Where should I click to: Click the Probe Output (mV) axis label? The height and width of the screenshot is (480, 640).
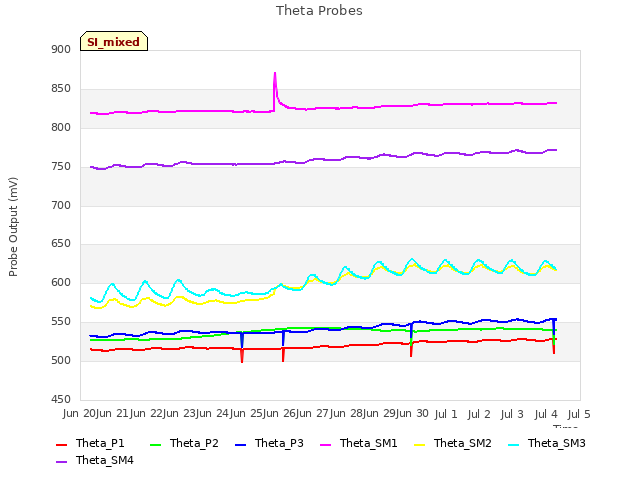pos(13,227)
